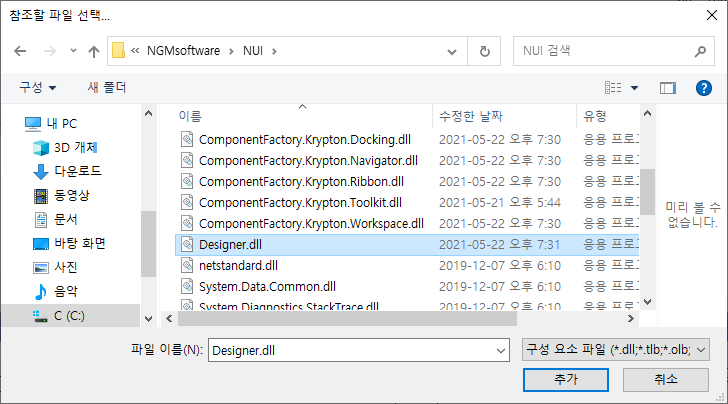The height and width of the screenshot is (404, 728).
Task: Click navigation pane scroll up arrow
Action: 149,113
